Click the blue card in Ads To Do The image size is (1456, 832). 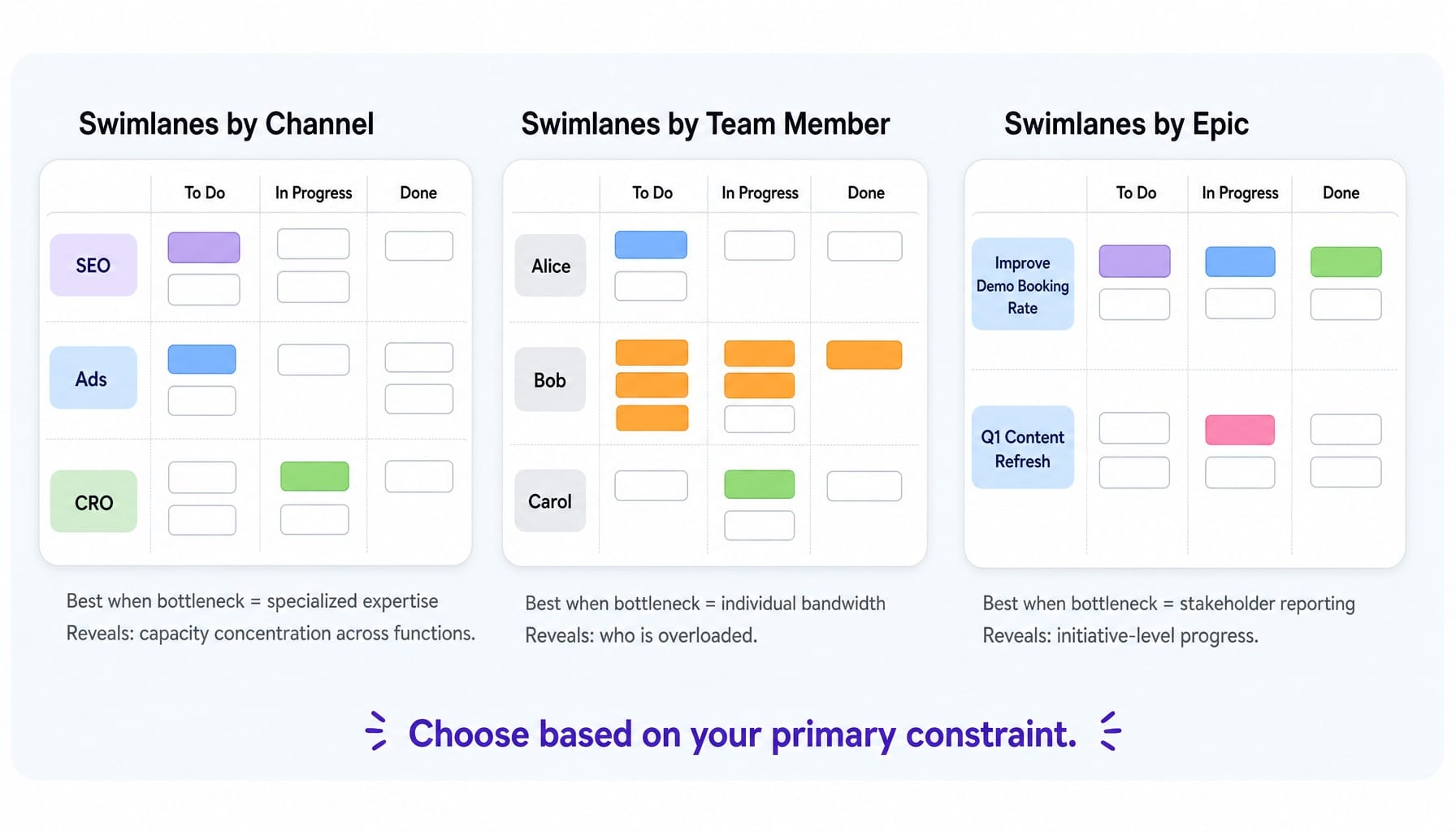click(x=201, y=359)
